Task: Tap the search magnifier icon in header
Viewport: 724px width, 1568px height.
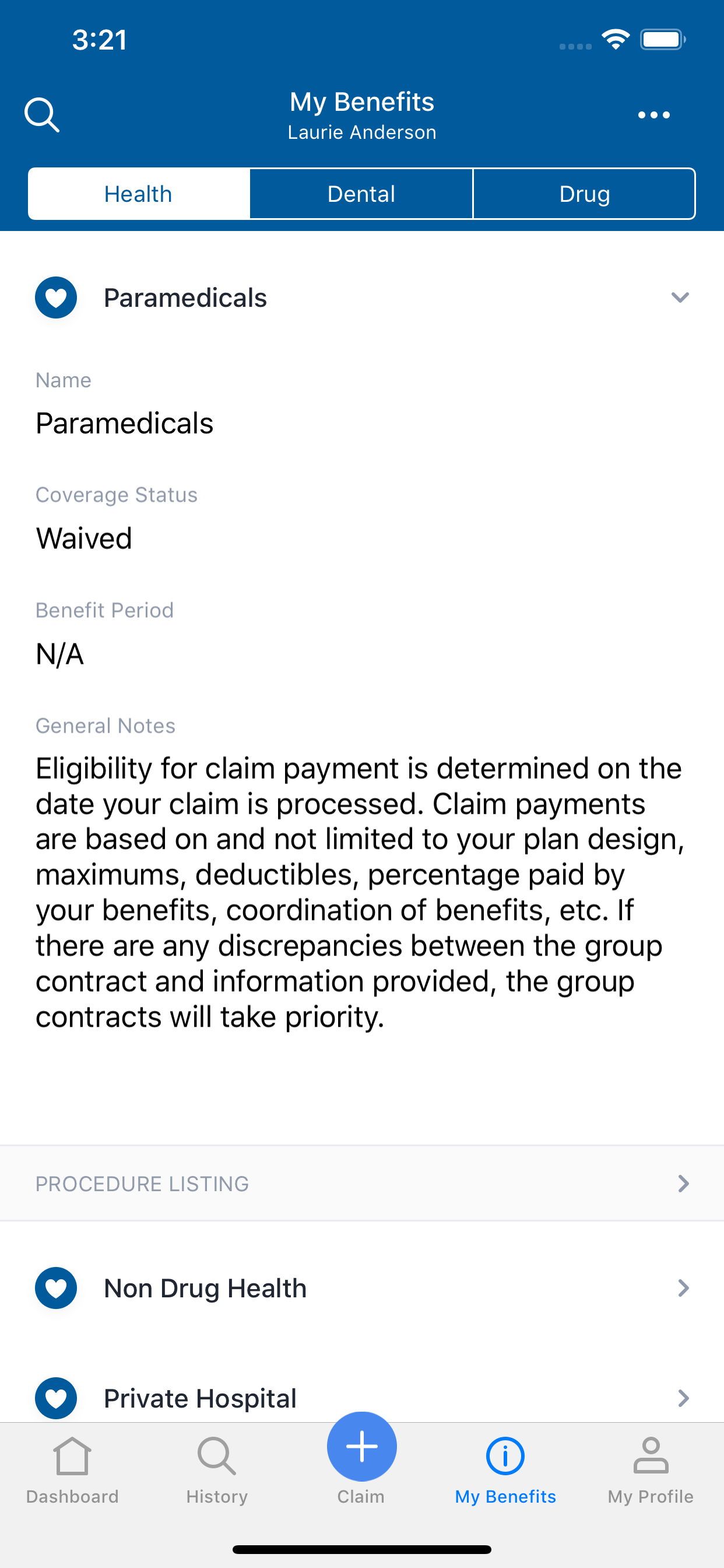Action: point(42,114)
